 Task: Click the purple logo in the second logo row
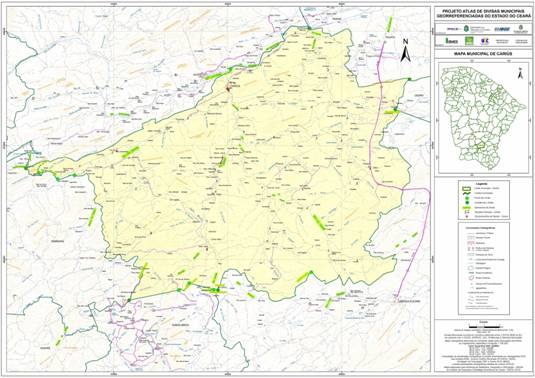[485, 41]
